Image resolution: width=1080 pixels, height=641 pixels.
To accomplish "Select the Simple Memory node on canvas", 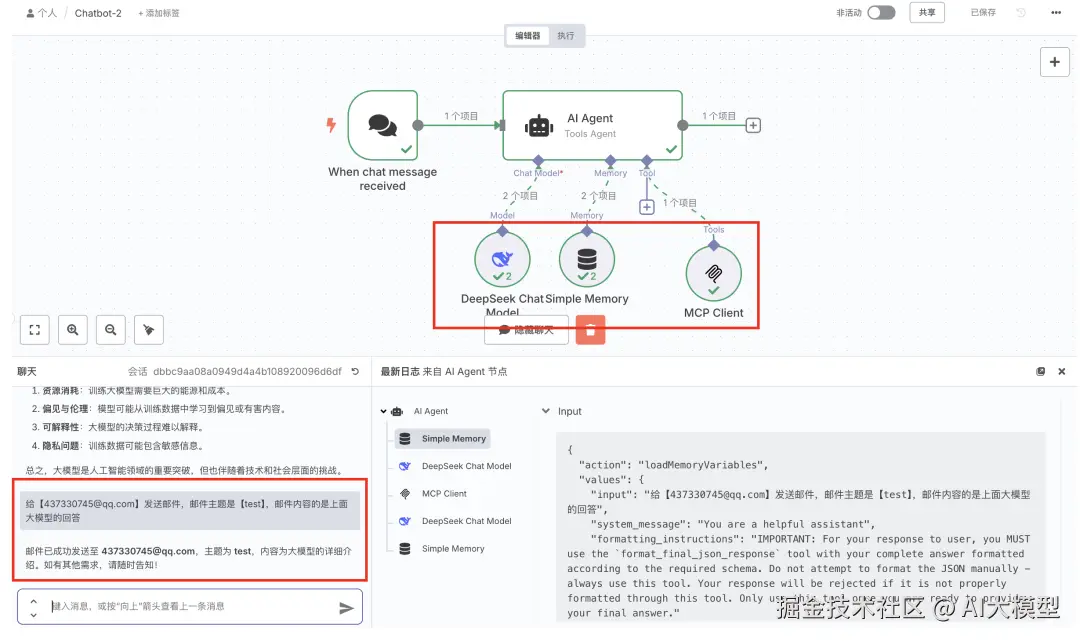I will 587,260.
